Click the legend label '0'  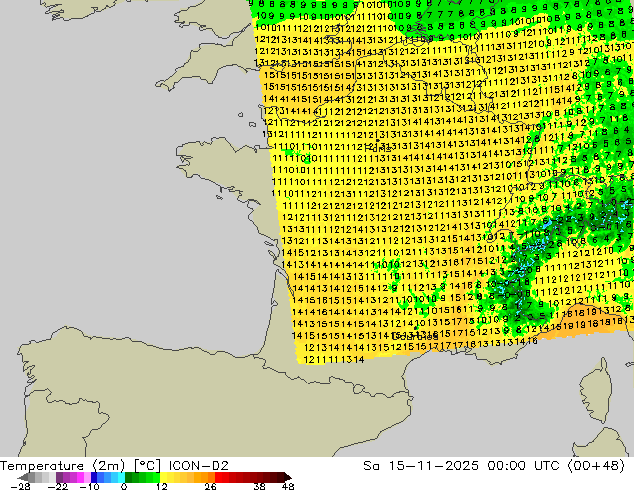click(124, 487)
